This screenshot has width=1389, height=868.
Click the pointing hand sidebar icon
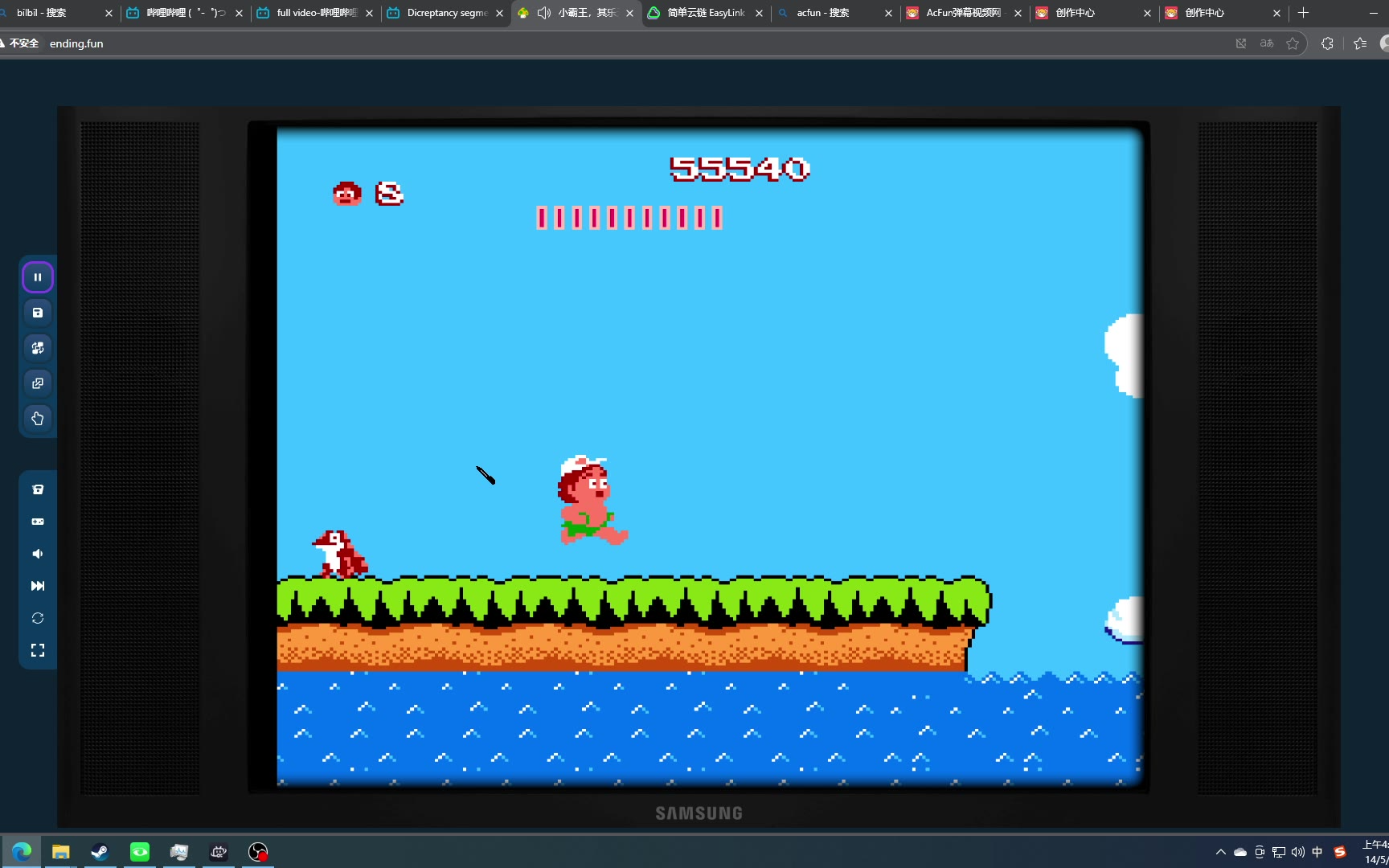(38, 419)
